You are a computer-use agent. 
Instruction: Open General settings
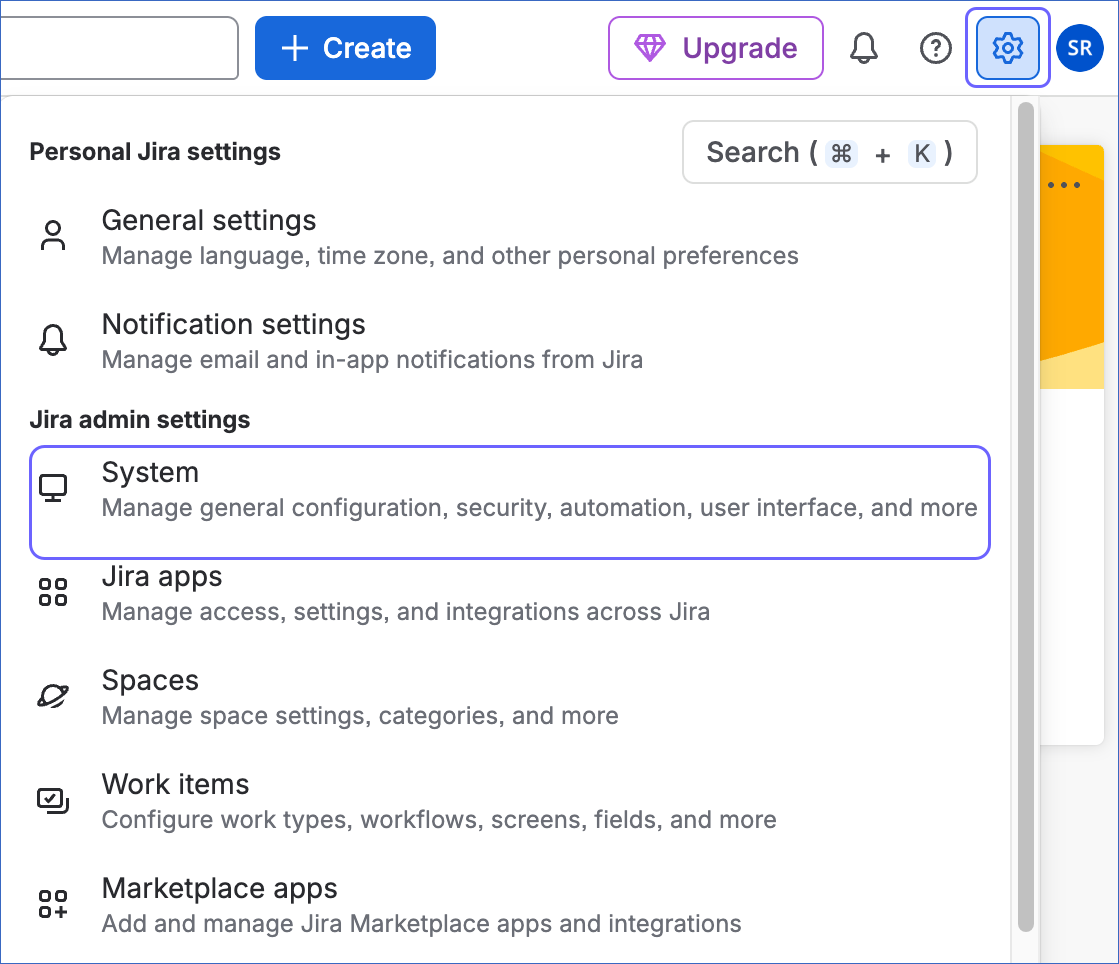[510, 238]
